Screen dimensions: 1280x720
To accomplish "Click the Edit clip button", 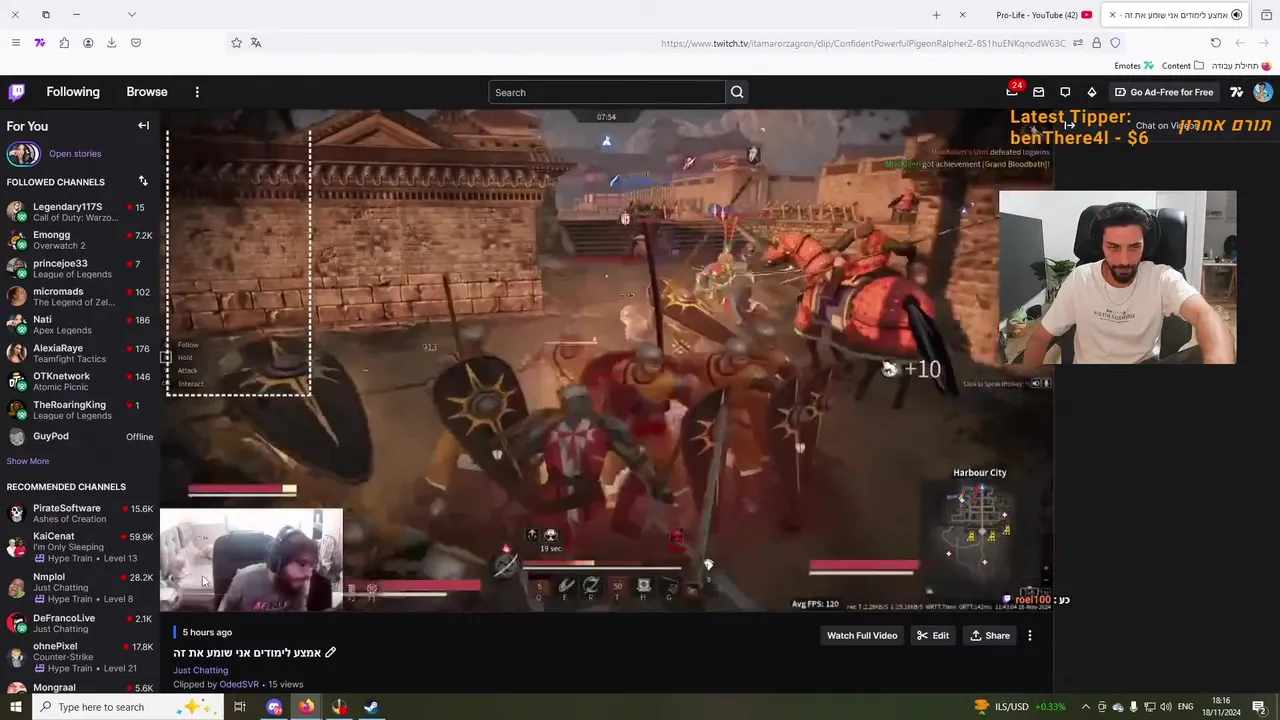I will click(x=933, y=635).
